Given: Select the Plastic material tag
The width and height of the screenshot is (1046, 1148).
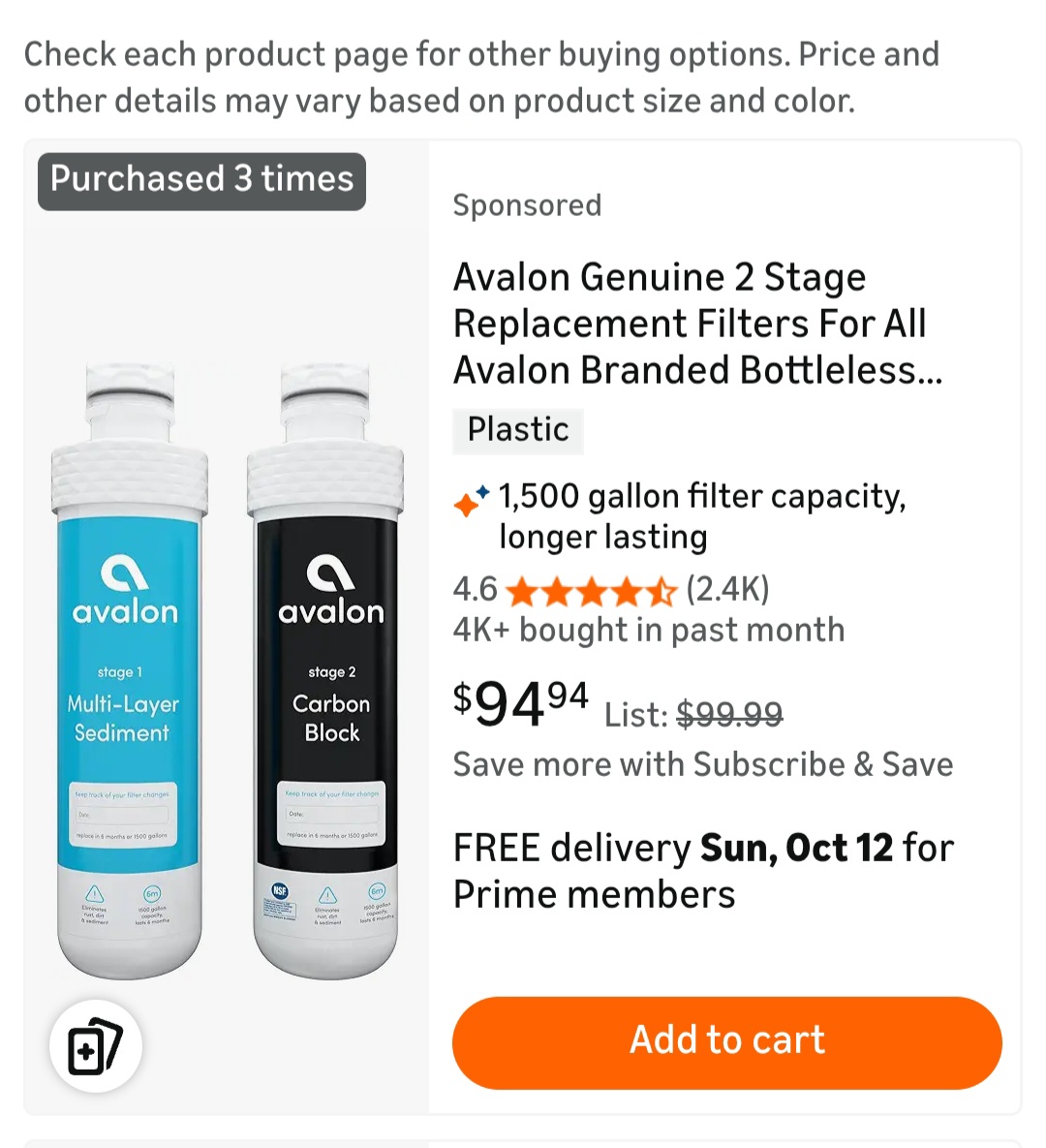Looking at the screenshot, I should (518, 429).
